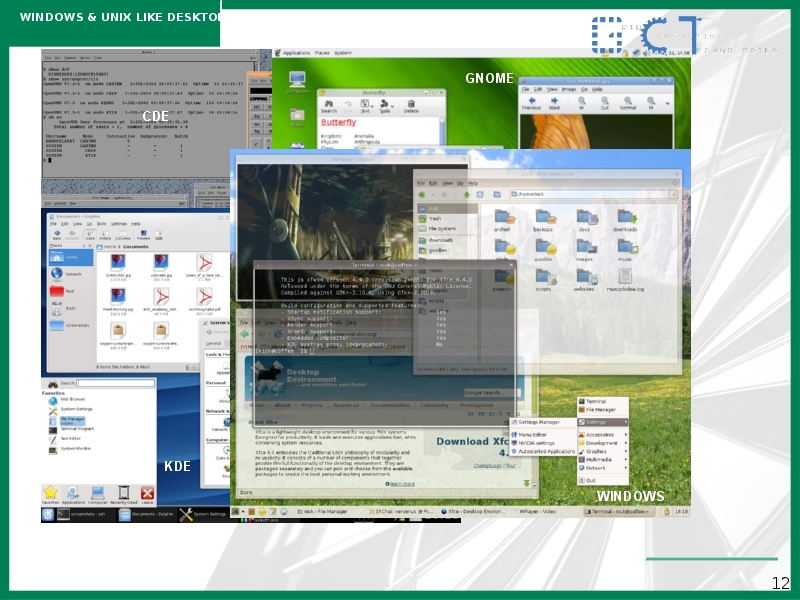Select the Trash icon in Dolphin Places
Image resolution: width=800 pixels, height=600 pixels.
pyautogui.click(x=55, y=308)
